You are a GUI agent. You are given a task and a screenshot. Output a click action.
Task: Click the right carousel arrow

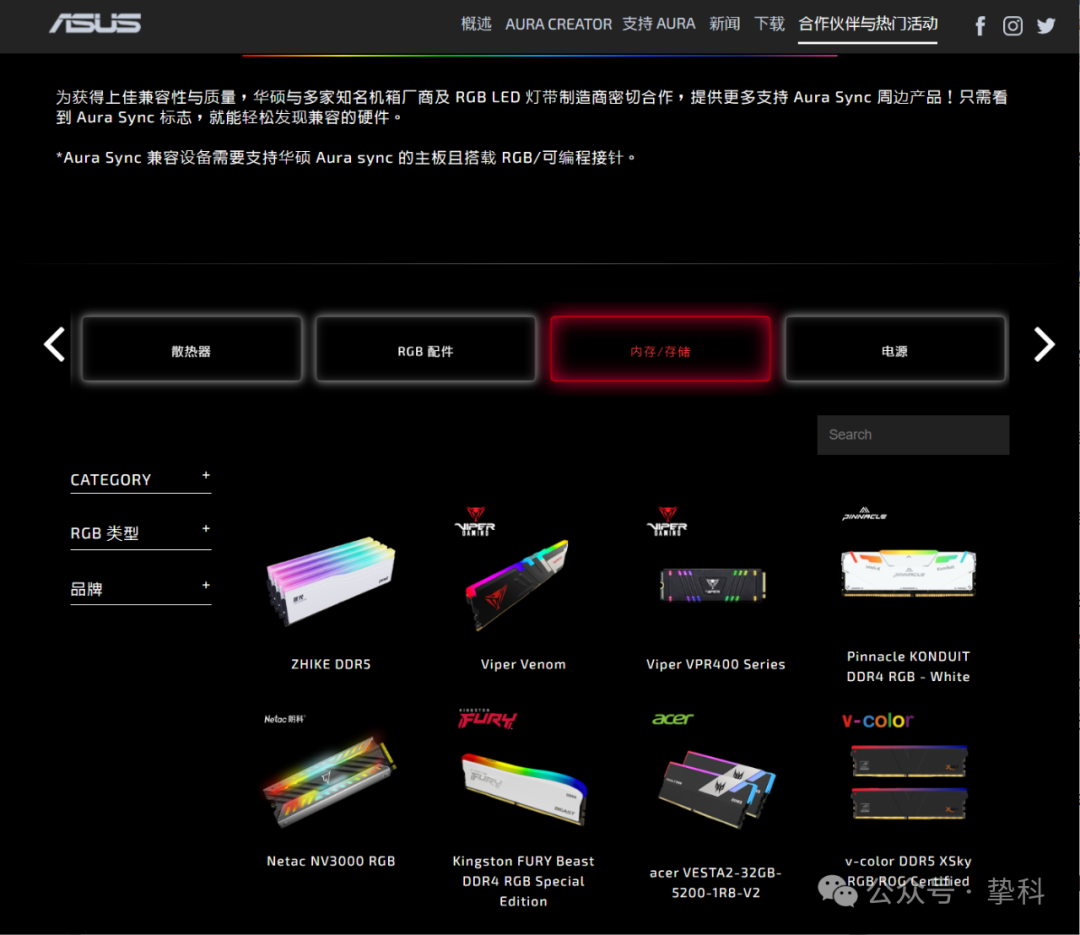click(x=1044, y=344)
